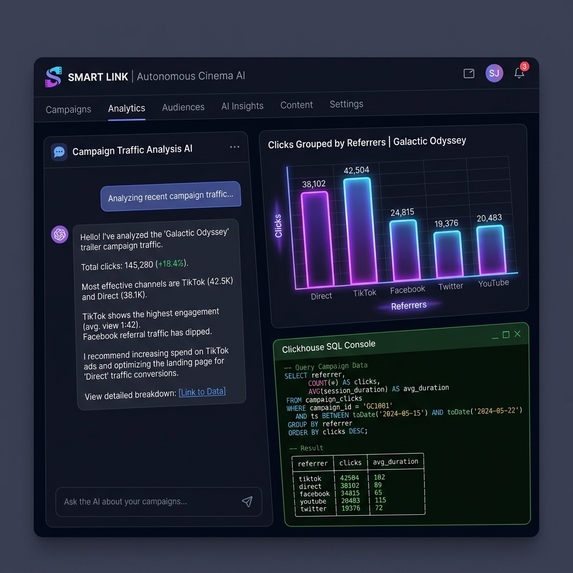
Task: Select the direct row in results
Action: 360,486
